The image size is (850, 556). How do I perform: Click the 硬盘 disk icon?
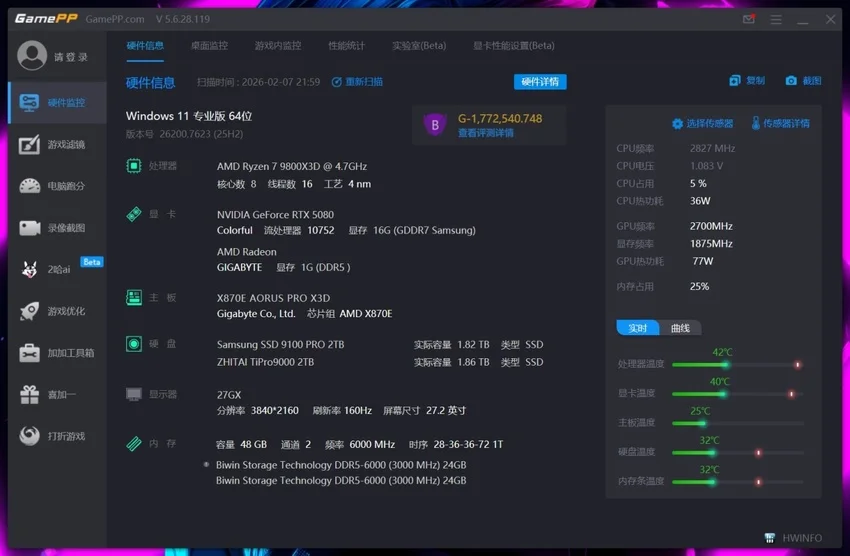134,344
